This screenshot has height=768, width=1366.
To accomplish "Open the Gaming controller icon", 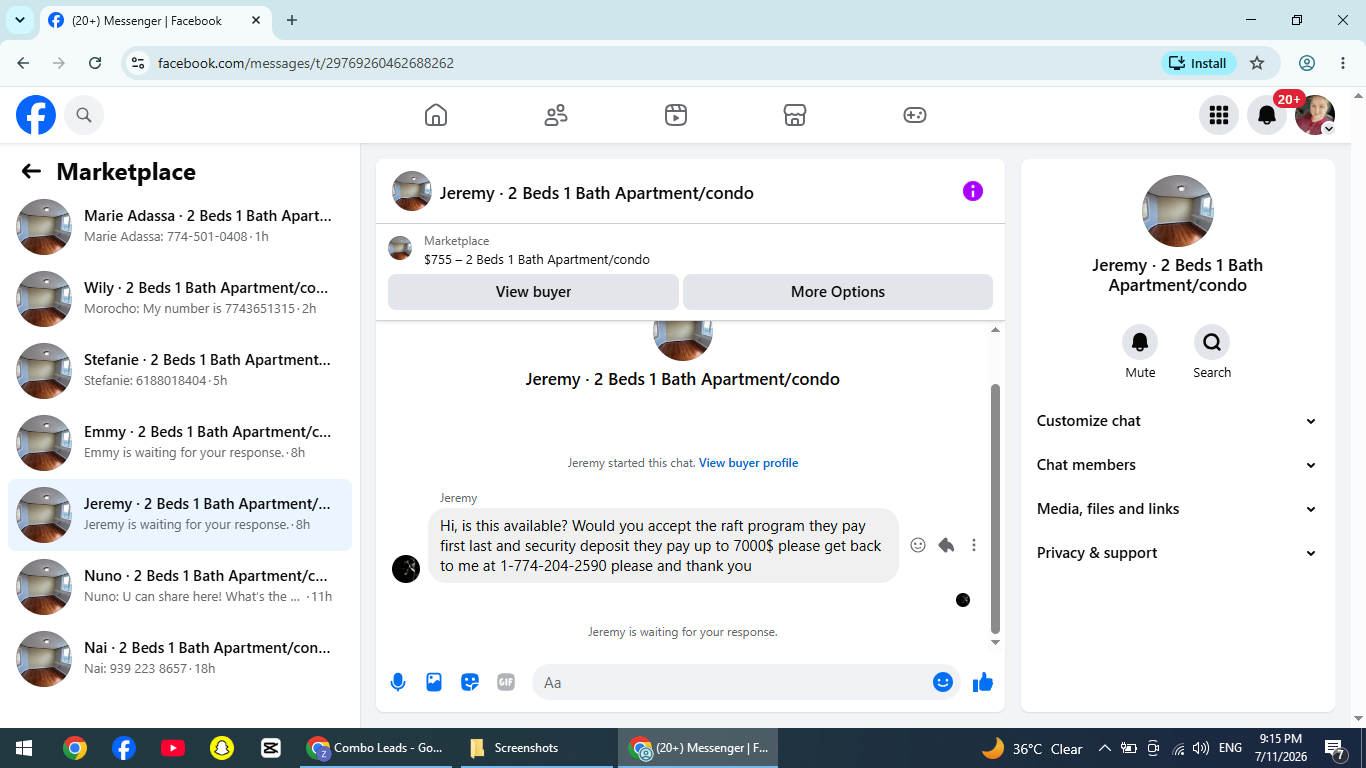I will coord(915,115).
